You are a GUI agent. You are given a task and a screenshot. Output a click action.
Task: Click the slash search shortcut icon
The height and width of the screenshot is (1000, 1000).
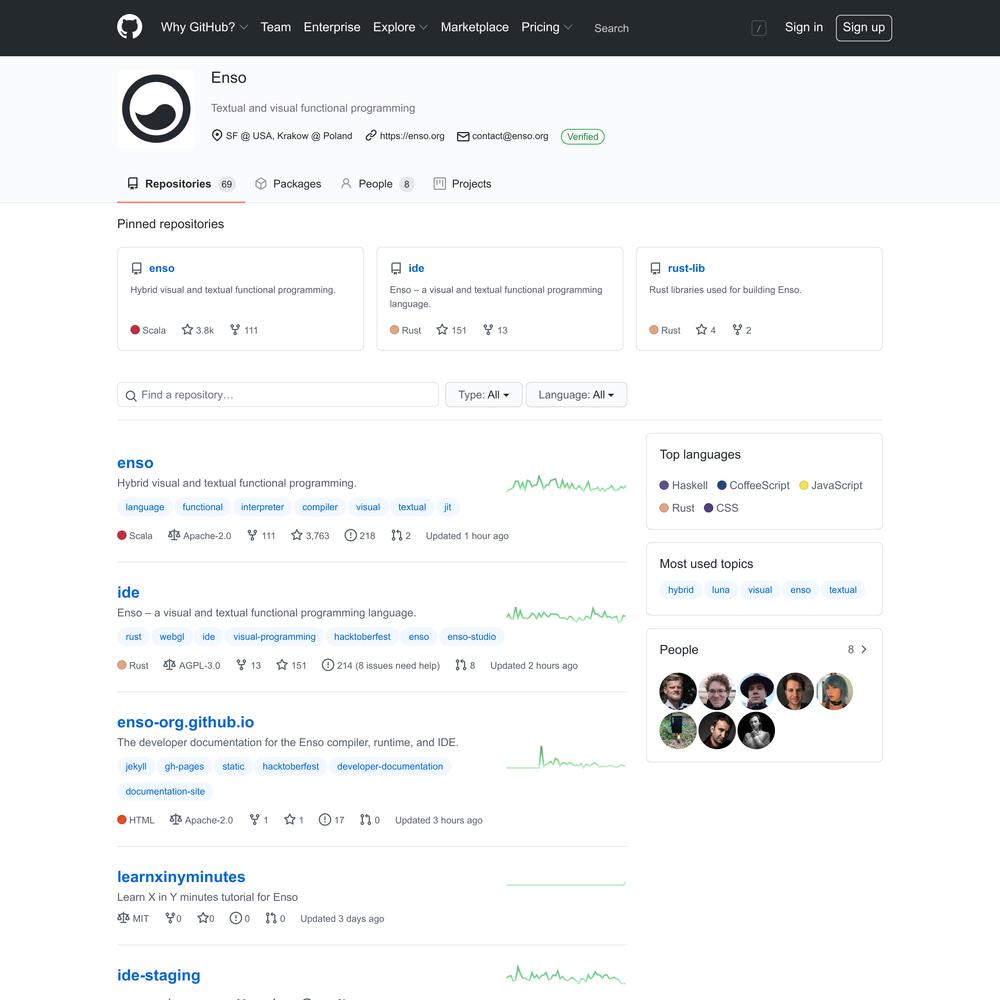pos(758,28)
